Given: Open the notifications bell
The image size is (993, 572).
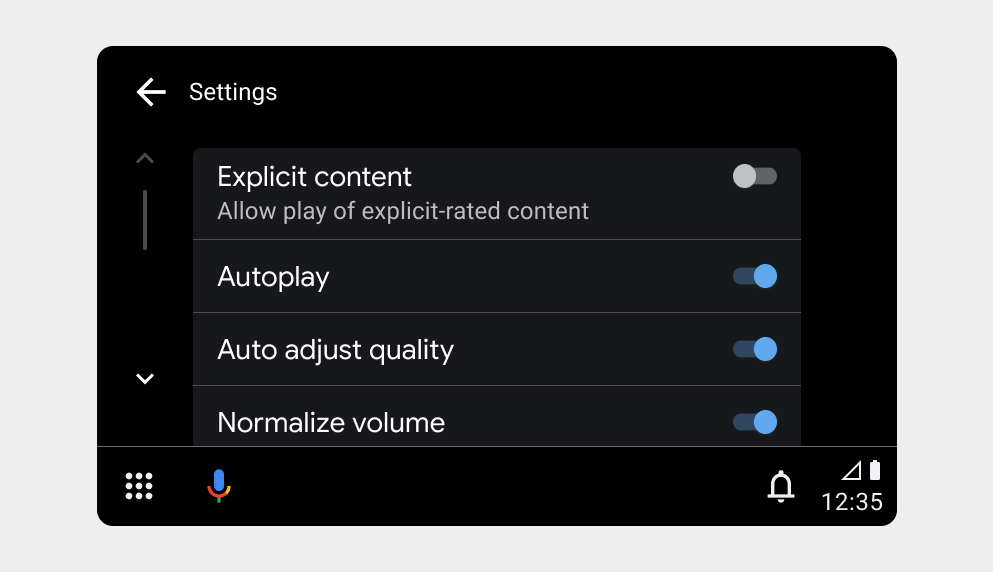Looking at the screenshot, I should coord(780,486).
